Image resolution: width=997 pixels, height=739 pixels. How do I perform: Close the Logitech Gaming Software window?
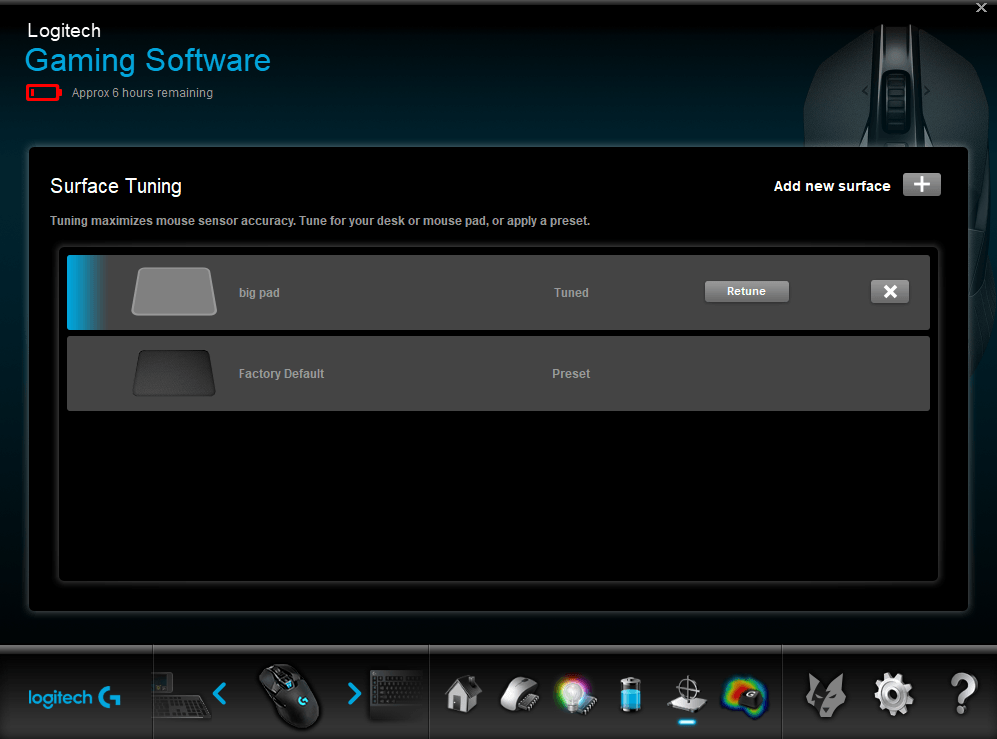coord(981,8)
